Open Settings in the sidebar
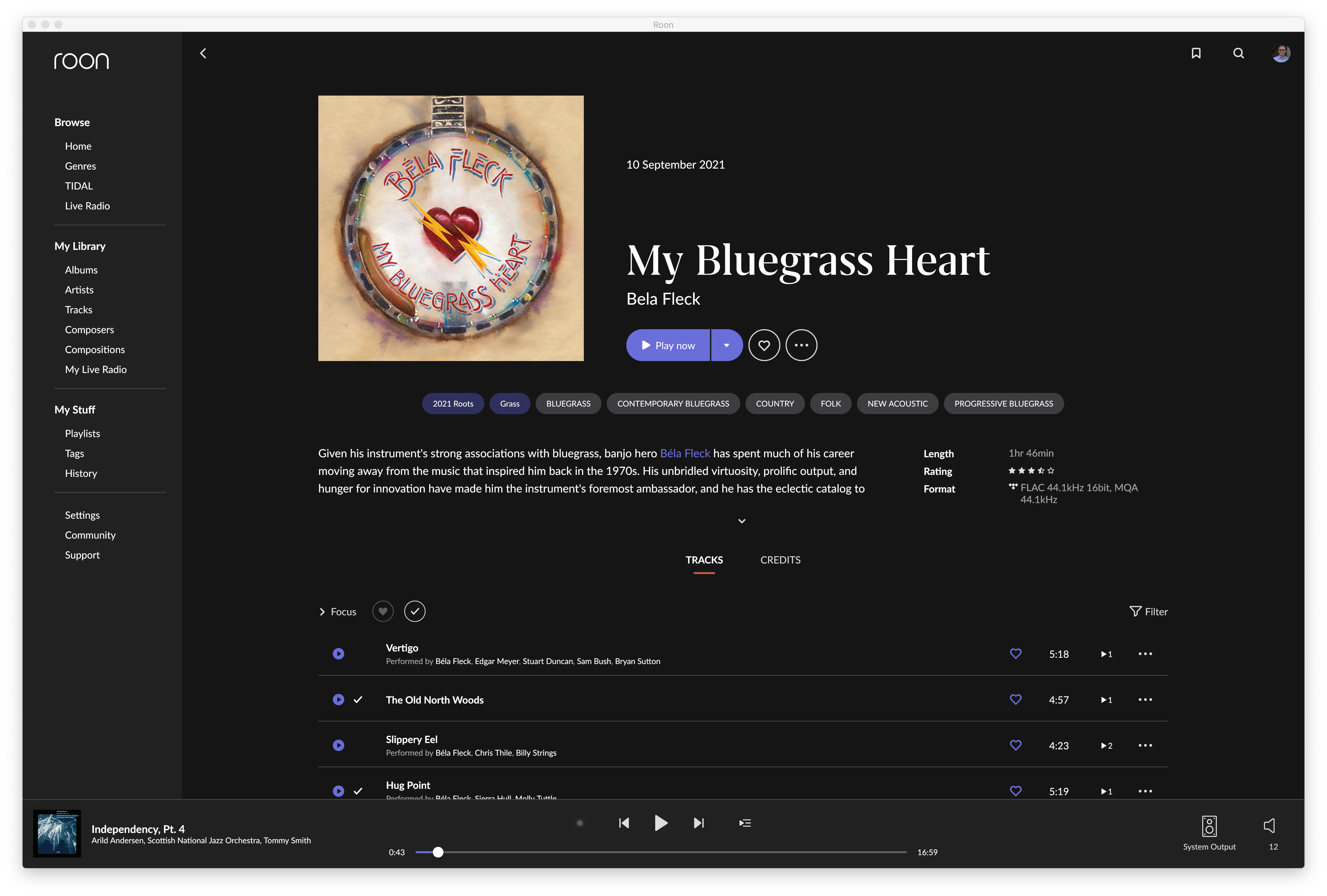Viewport: 1327px width, 896px height. [82, 515]
